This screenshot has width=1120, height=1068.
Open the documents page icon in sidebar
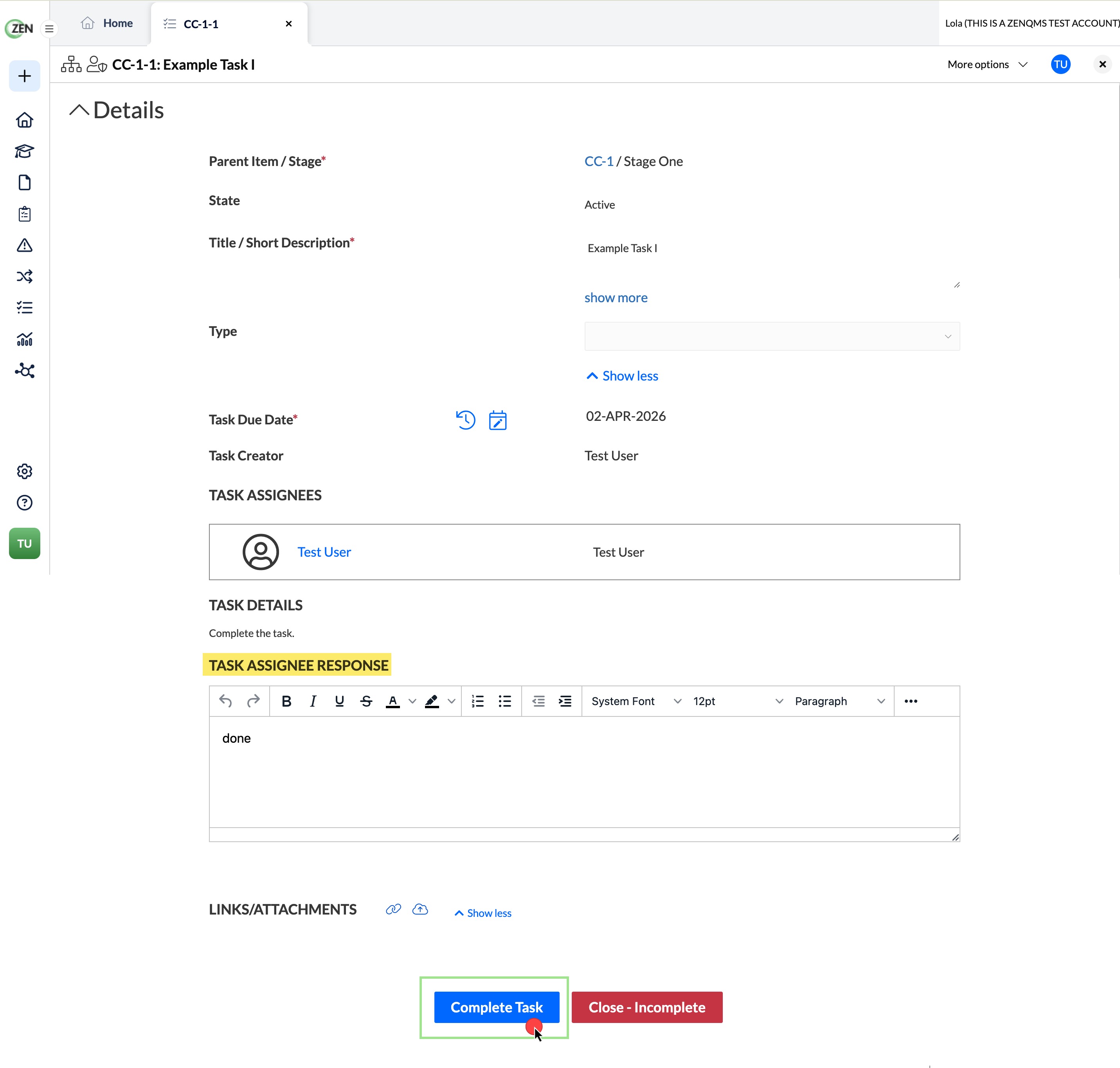click(x=25, y=183)
